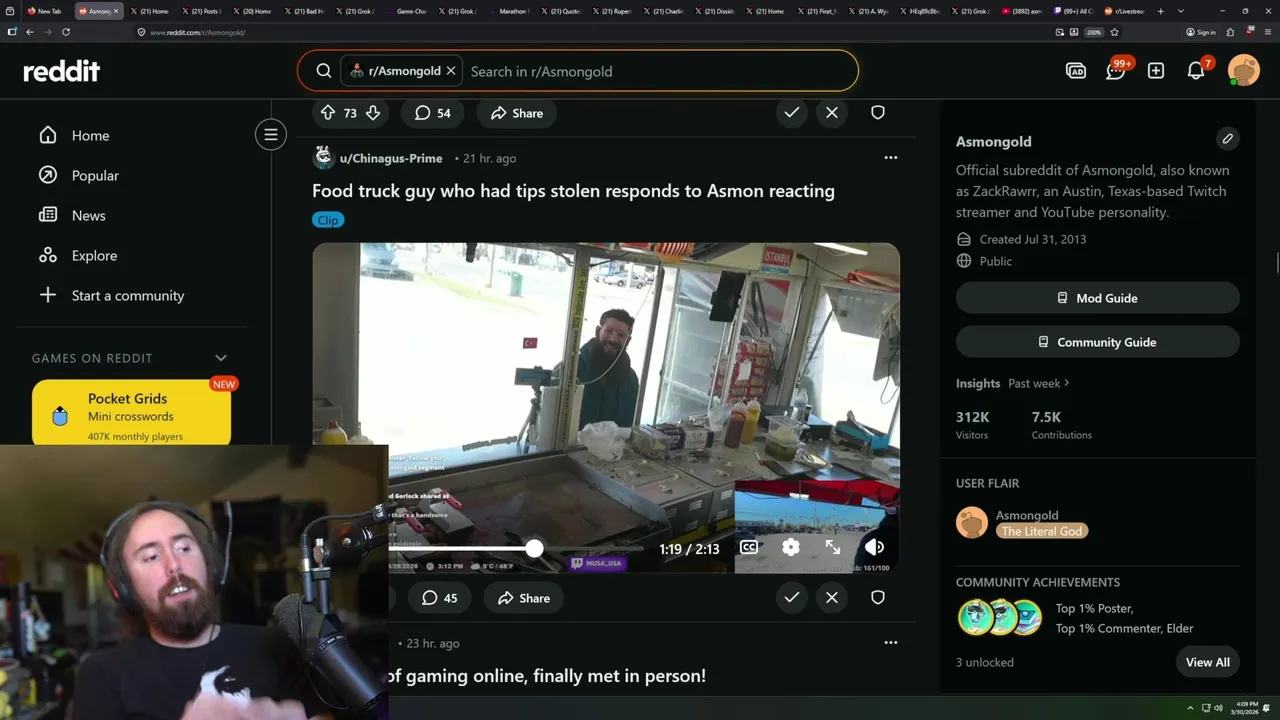Screen dimensions: 1280x720
Task: View All community achievements
Action: click(x=1208, y=662)
